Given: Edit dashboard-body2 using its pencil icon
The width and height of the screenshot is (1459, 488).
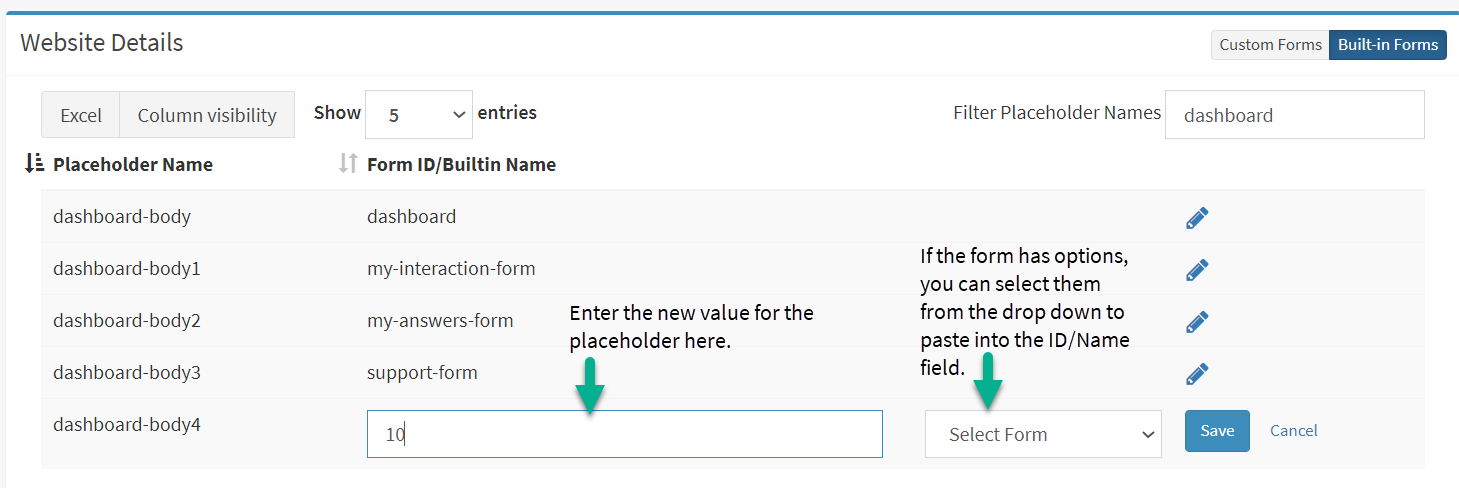Looking at the screenshot, I should pos(1197,321).
